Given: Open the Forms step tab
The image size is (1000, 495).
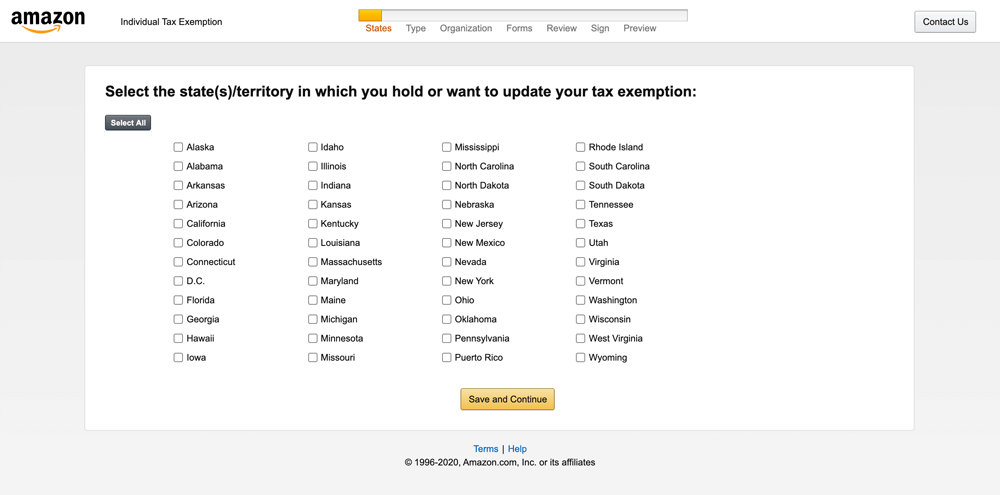Looking at the screenshot, I should tap(519, 28).
